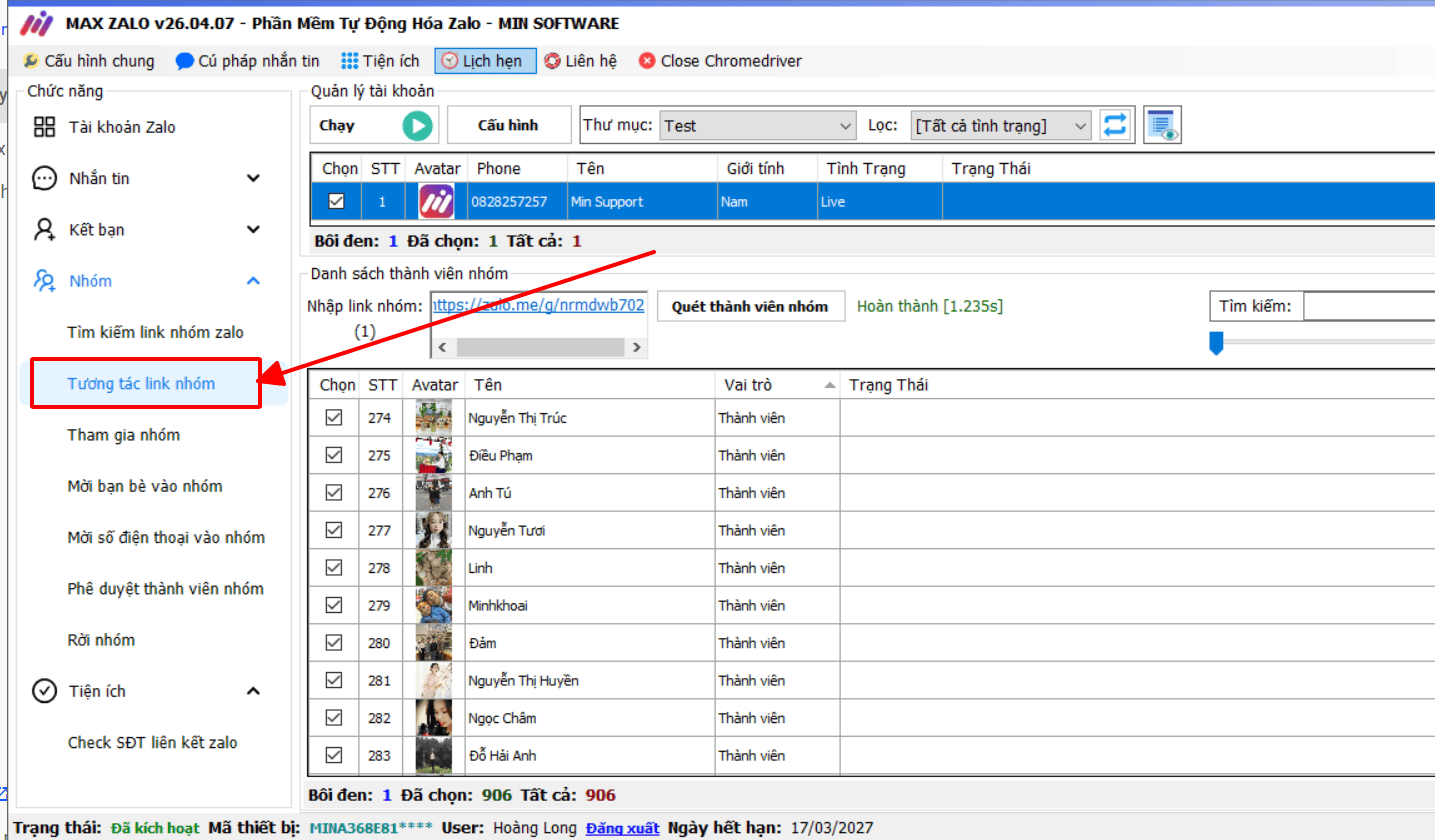Click the avatar of Anh Tú

[433, 493]
